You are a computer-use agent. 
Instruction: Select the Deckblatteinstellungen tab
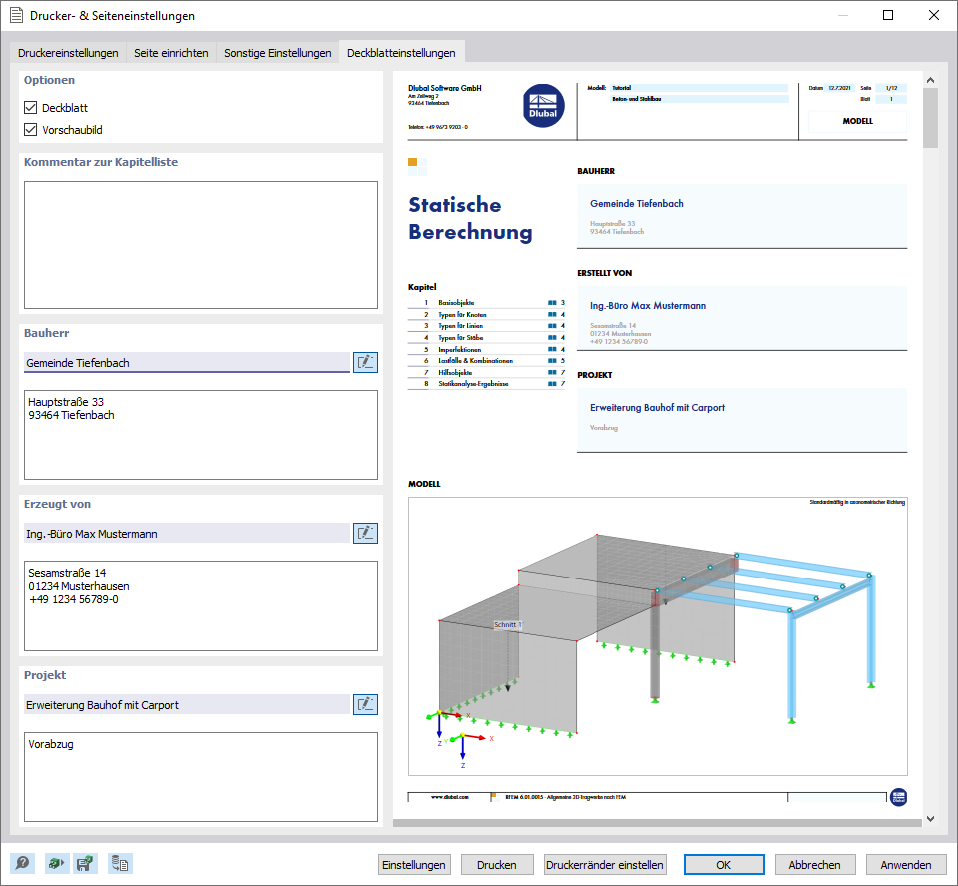[401, 53]
